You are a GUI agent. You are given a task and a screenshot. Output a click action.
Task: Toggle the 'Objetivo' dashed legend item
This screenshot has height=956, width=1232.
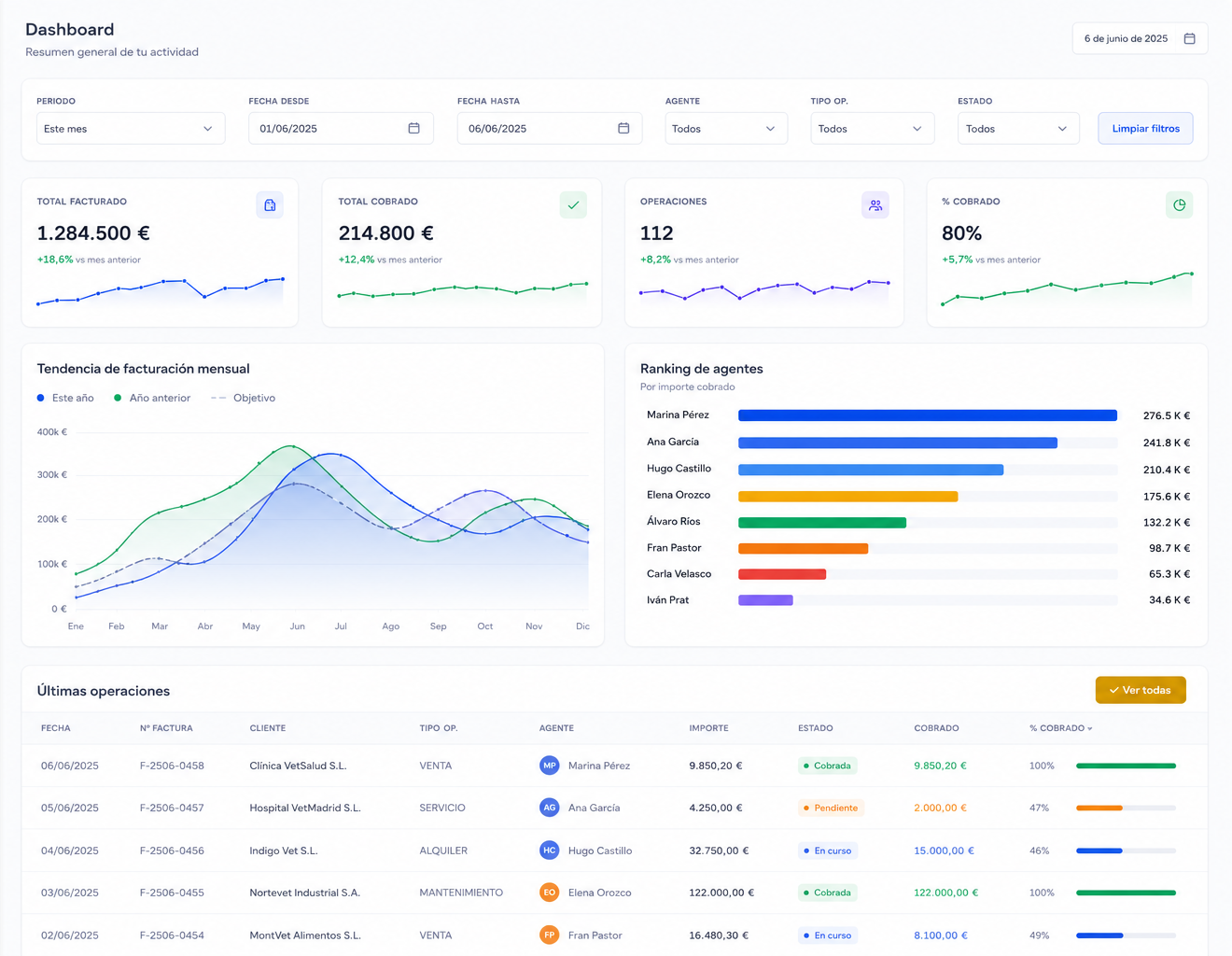(x=243, y=398)
